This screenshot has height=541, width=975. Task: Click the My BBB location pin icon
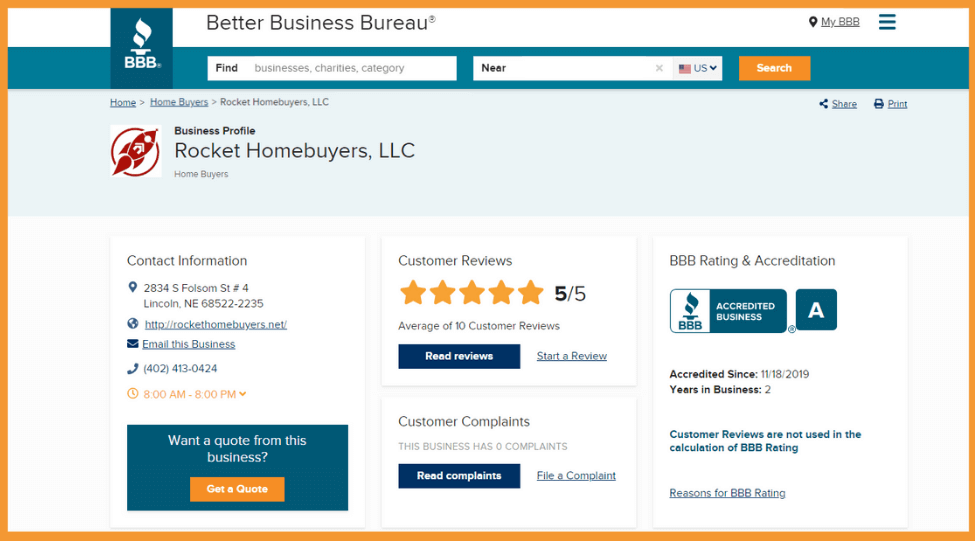click(x=813, y=22)
